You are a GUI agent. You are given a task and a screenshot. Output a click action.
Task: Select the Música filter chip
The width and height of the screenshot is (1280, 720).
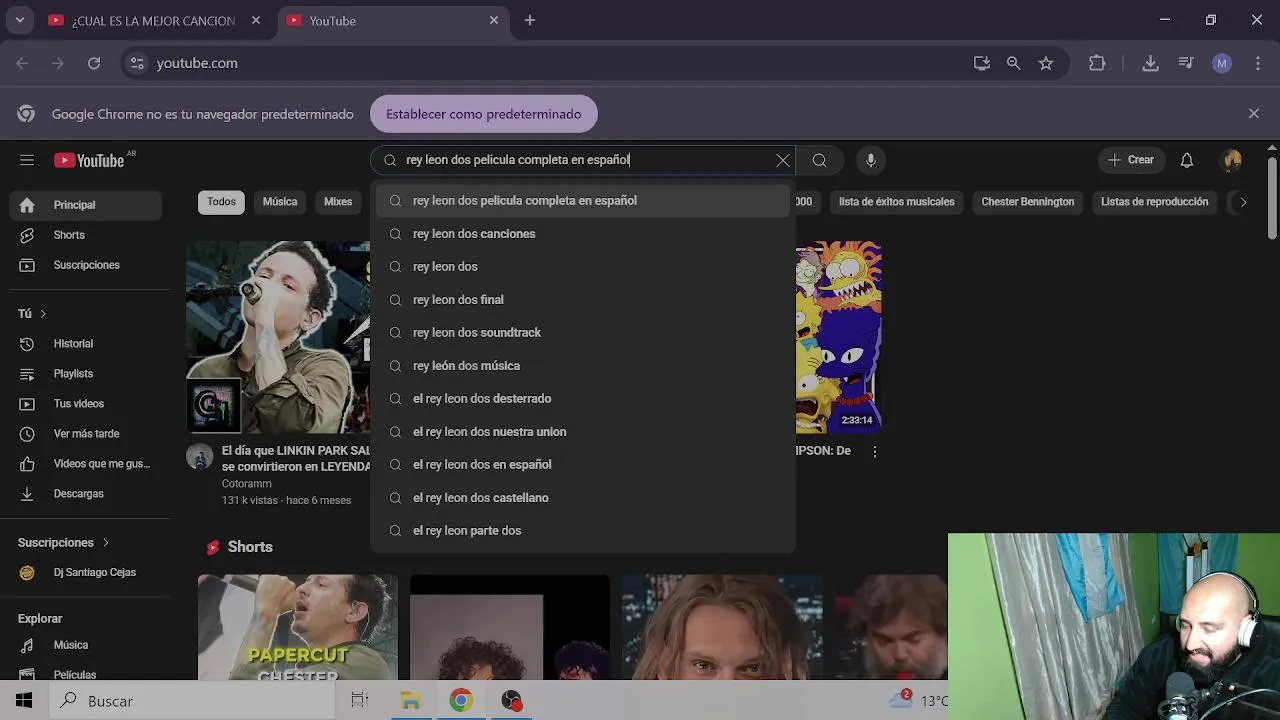280,202
